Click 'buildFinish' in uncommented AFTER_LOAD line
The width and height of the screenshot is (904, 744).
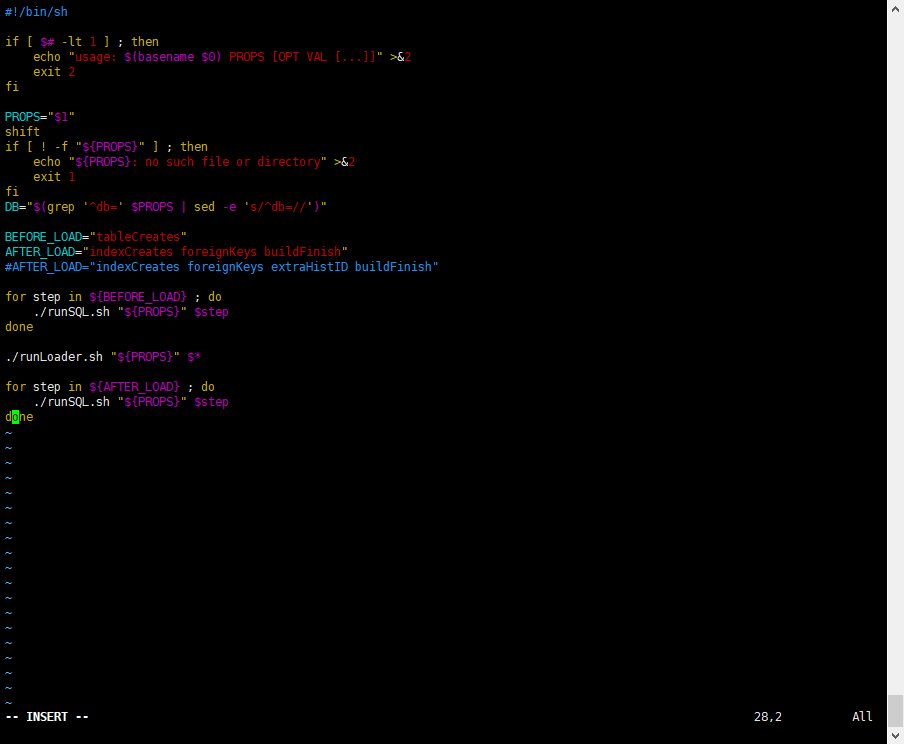click(x=303, y=251)
